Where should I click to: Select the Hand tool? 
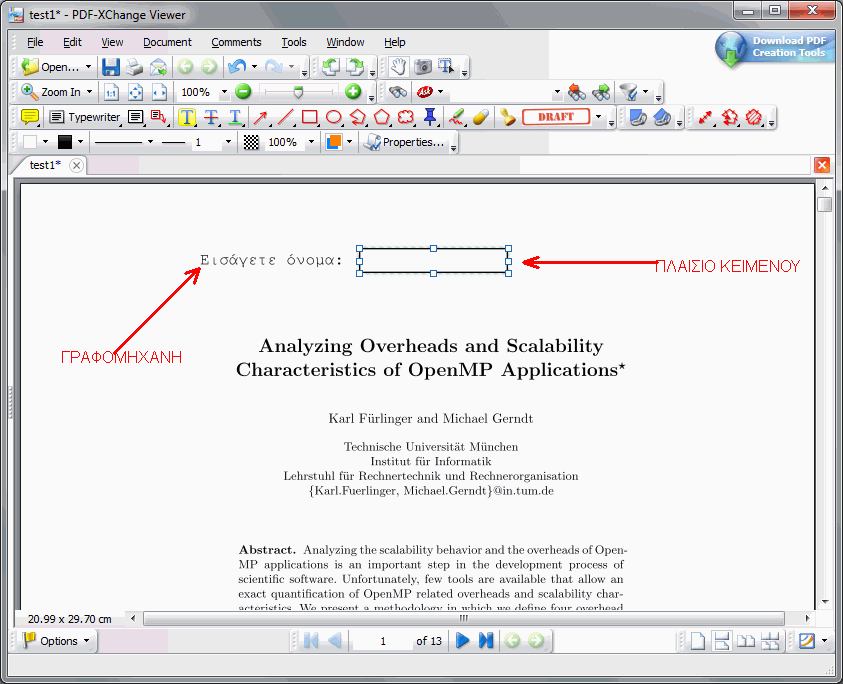398,67
